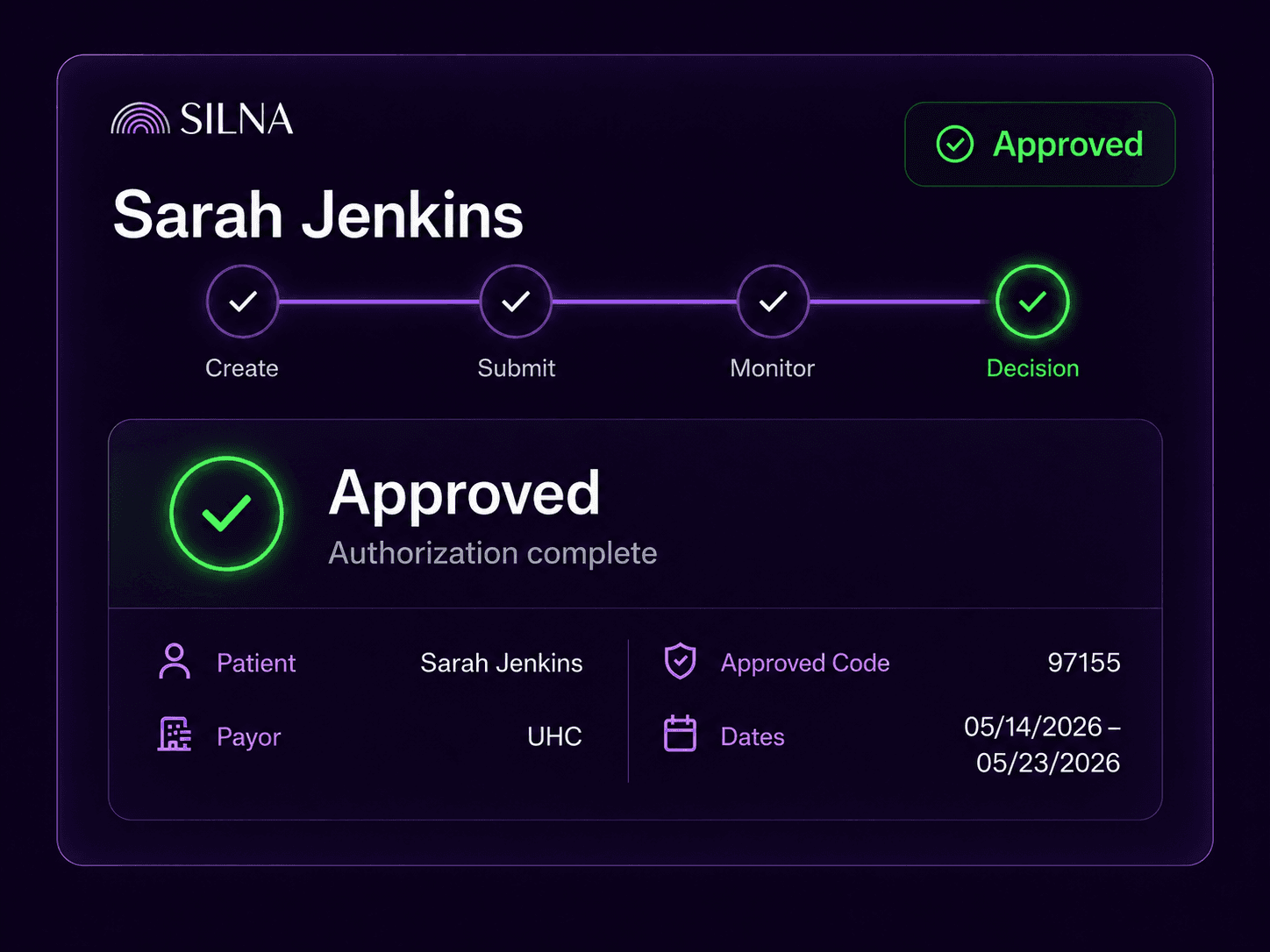Image resolution: width=1270 pixels, height=952 pixels.
Task: Click the Approved status badge button
Action: (1039, 145)
